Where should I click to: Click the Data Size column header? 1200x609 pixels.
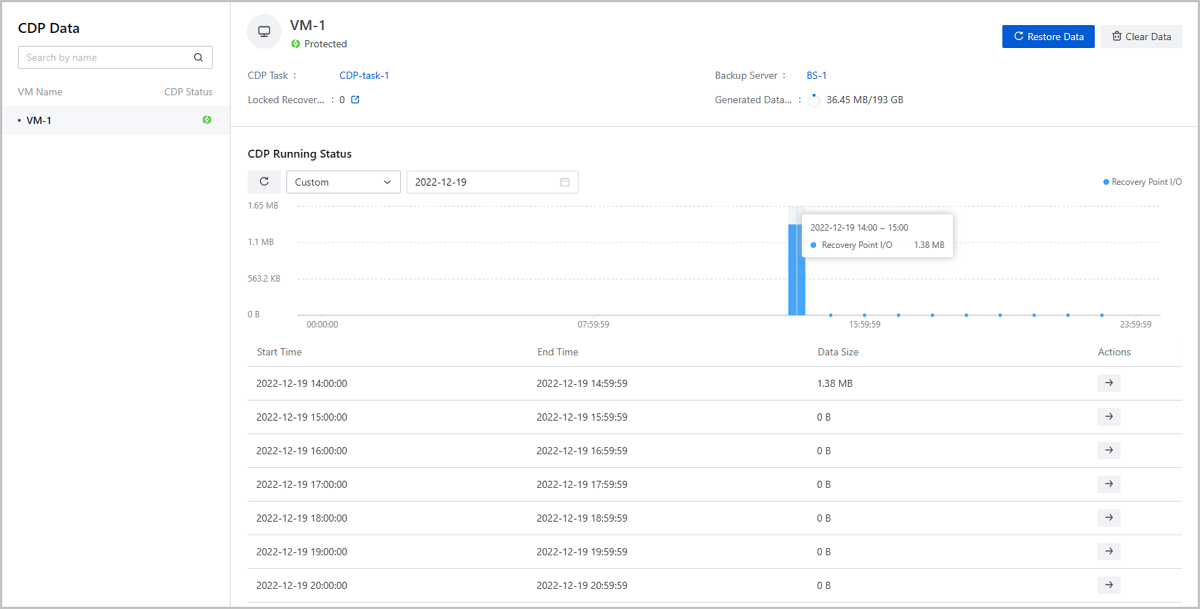tap(838, 352)
